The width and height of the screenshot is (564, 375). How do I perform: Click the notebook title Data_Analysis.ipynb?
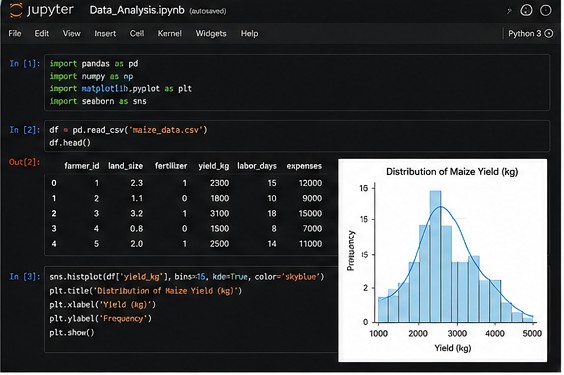137,10
